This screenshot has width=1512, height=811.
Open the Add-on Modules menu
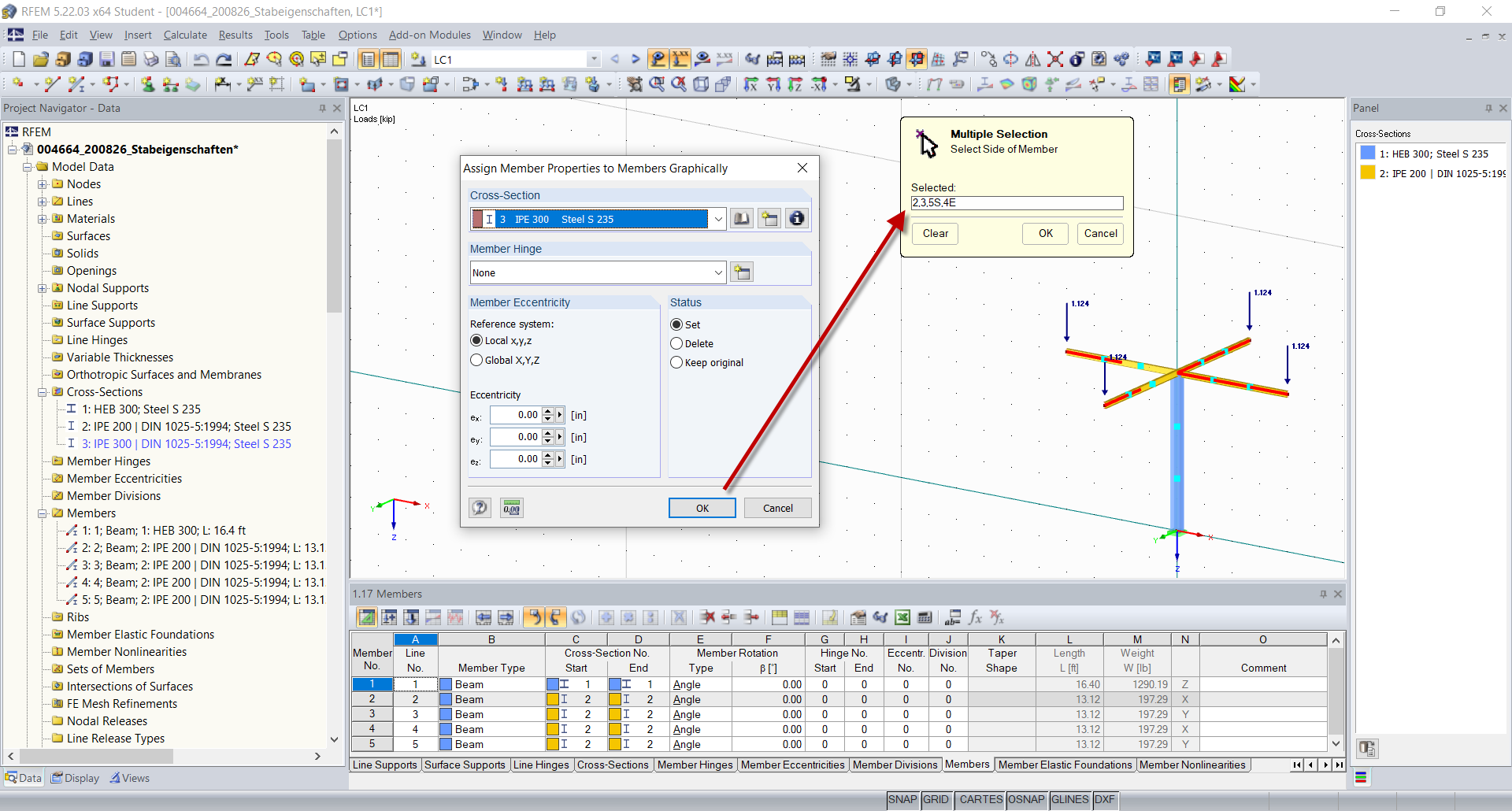[x=429, y=35]
